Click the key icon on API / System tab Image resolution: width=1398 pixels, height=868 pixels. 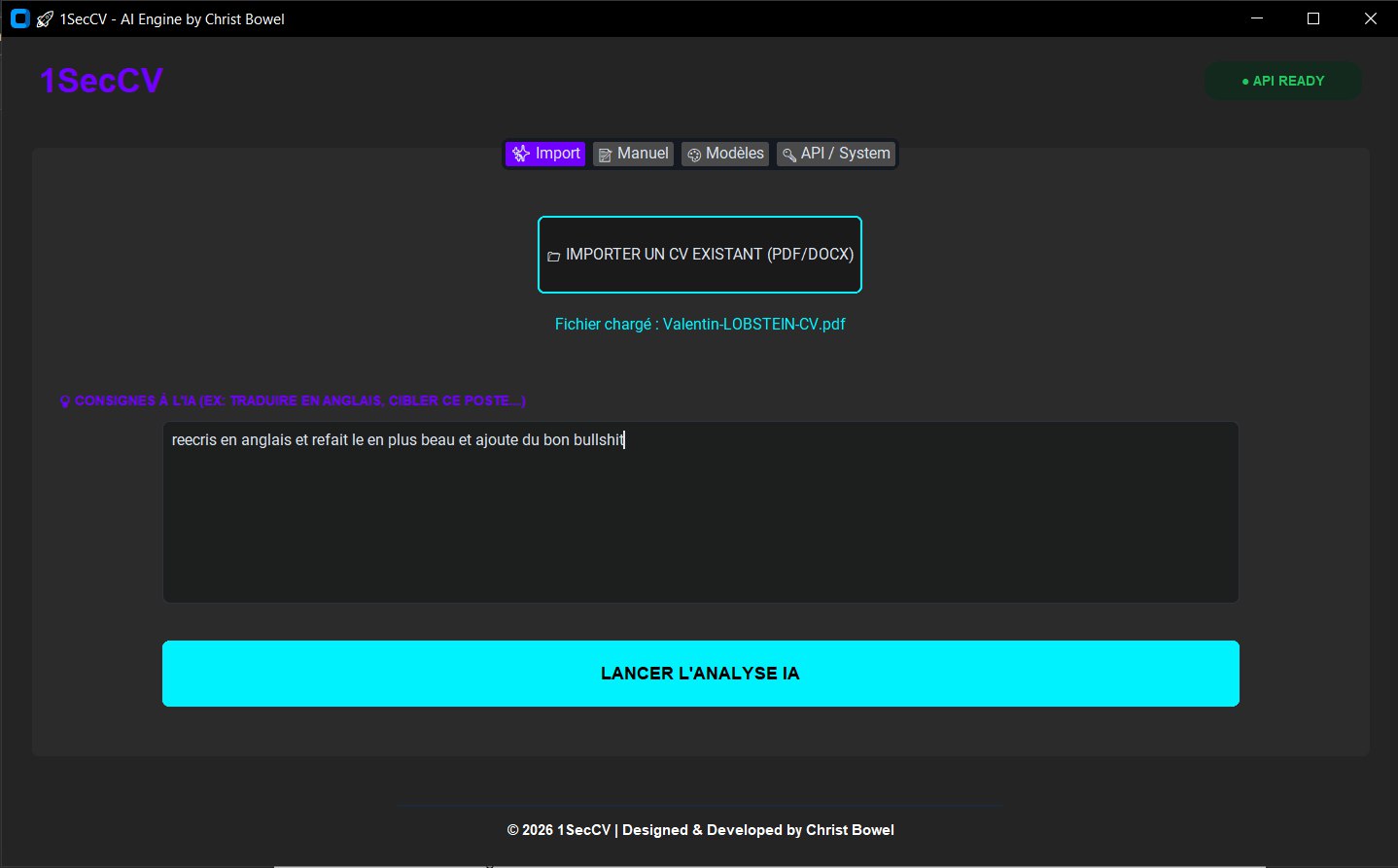tap(789, 154)
